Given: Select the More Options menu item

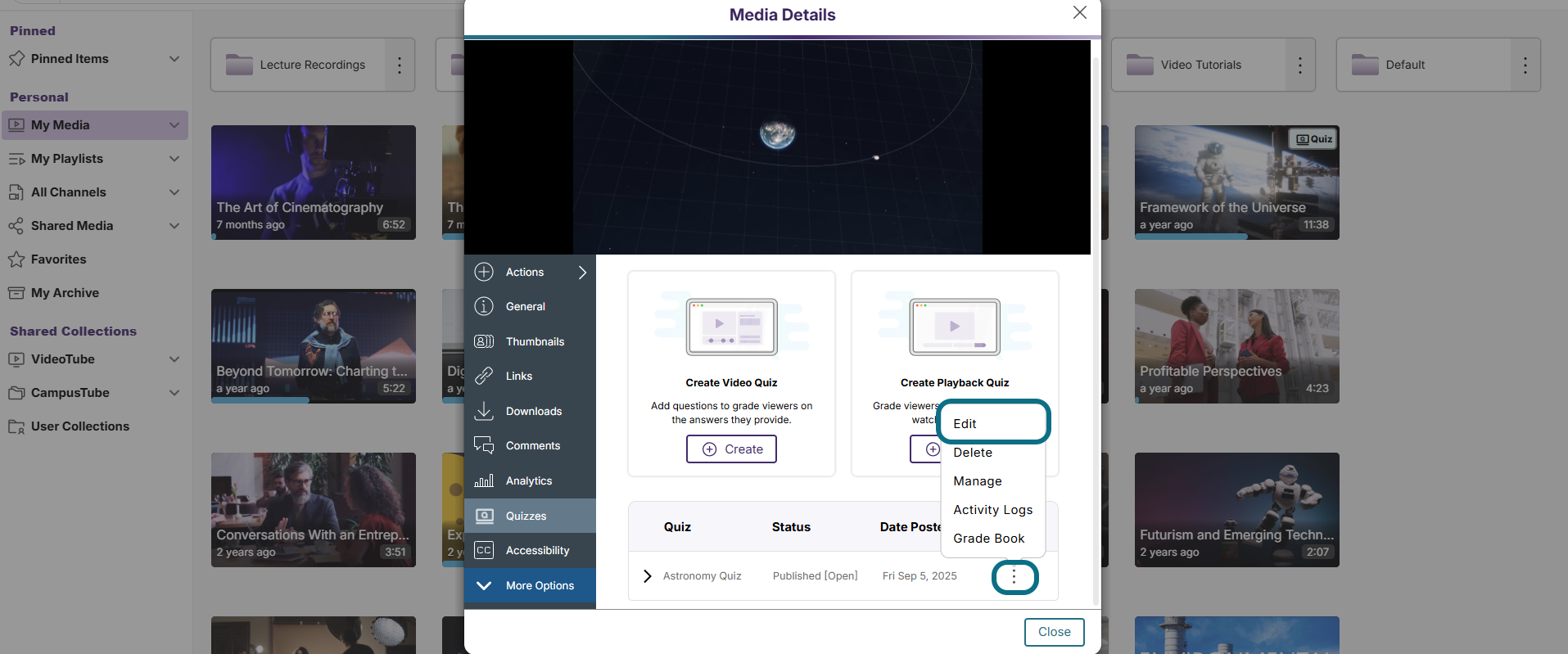Looking at the screenshot, I should (530, 585).
